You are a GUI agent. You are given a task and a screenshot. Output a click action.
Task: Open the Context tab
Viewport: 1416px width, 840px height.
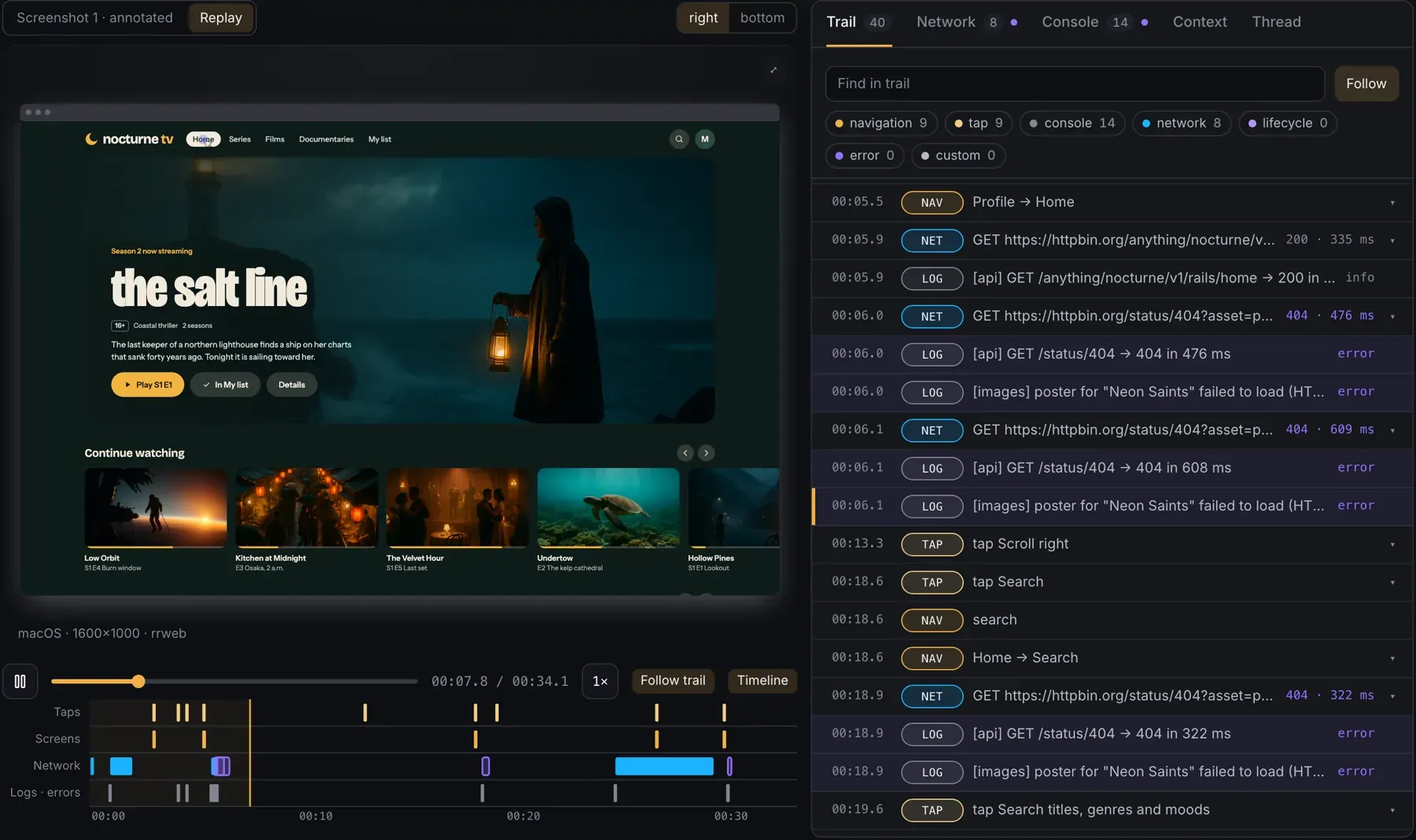[1200, 22]
